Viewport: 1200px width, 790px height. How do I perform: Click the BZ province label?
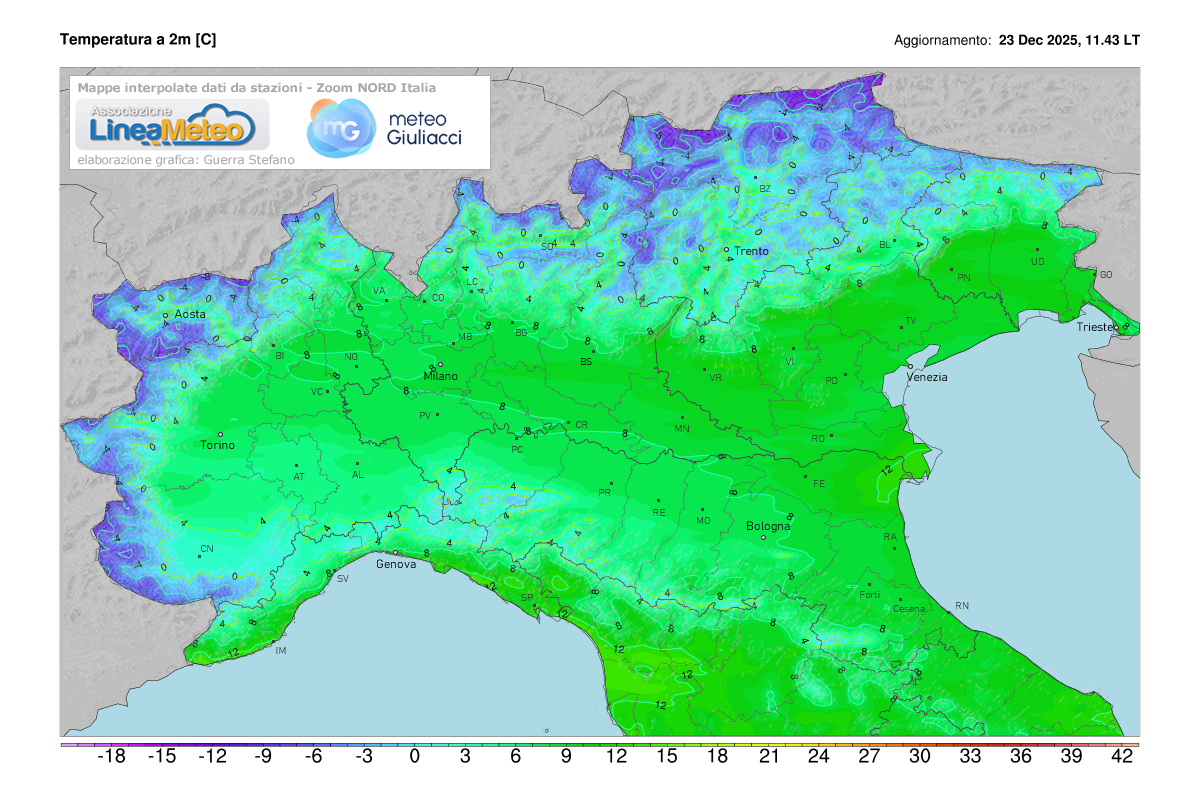click(x=765, y=188)
